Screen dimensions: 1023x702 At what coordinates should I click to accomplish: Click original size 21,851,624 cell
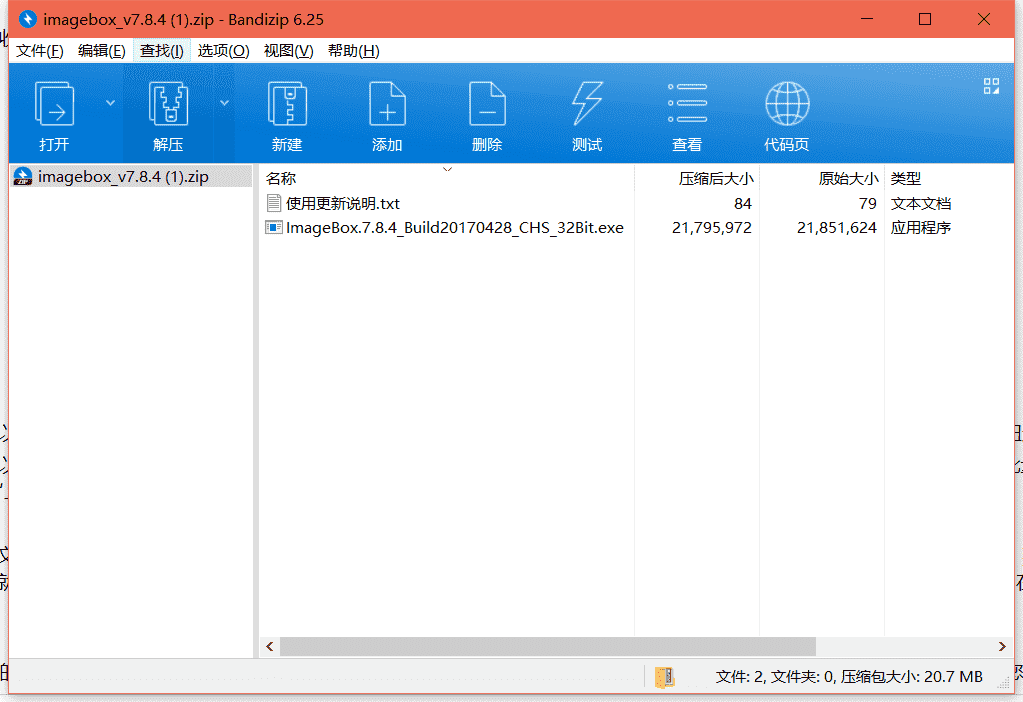tap(836, 228)
